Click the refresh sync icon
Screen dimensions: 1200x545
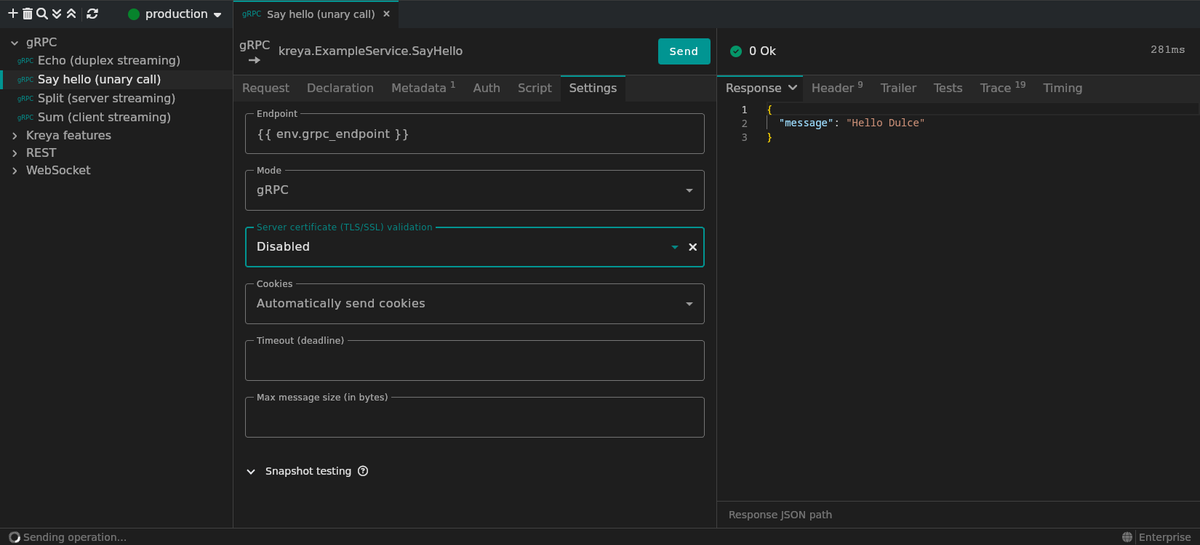click(93, 14)
